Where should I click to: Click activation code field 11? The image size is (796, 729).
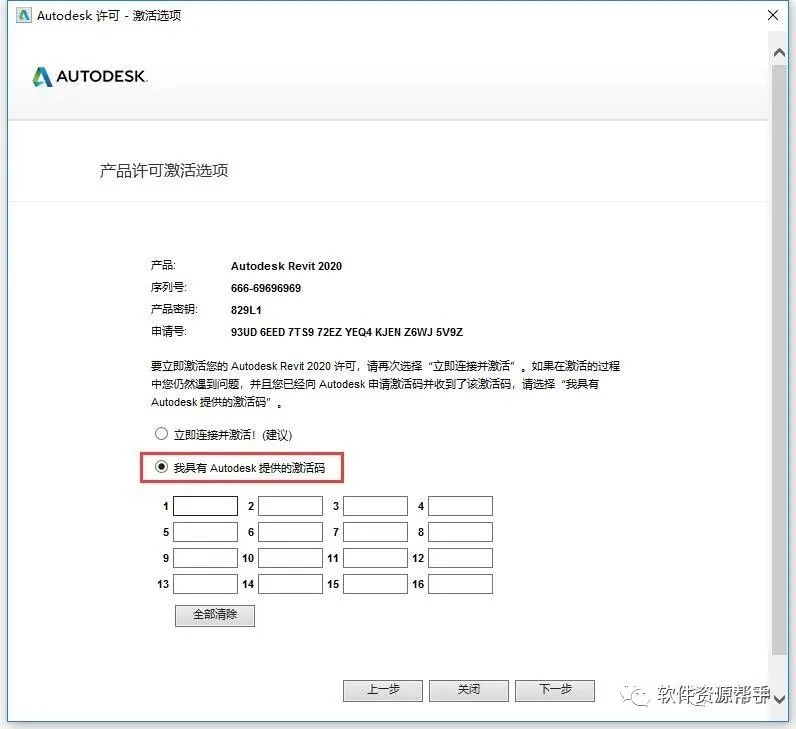point(375,558)
